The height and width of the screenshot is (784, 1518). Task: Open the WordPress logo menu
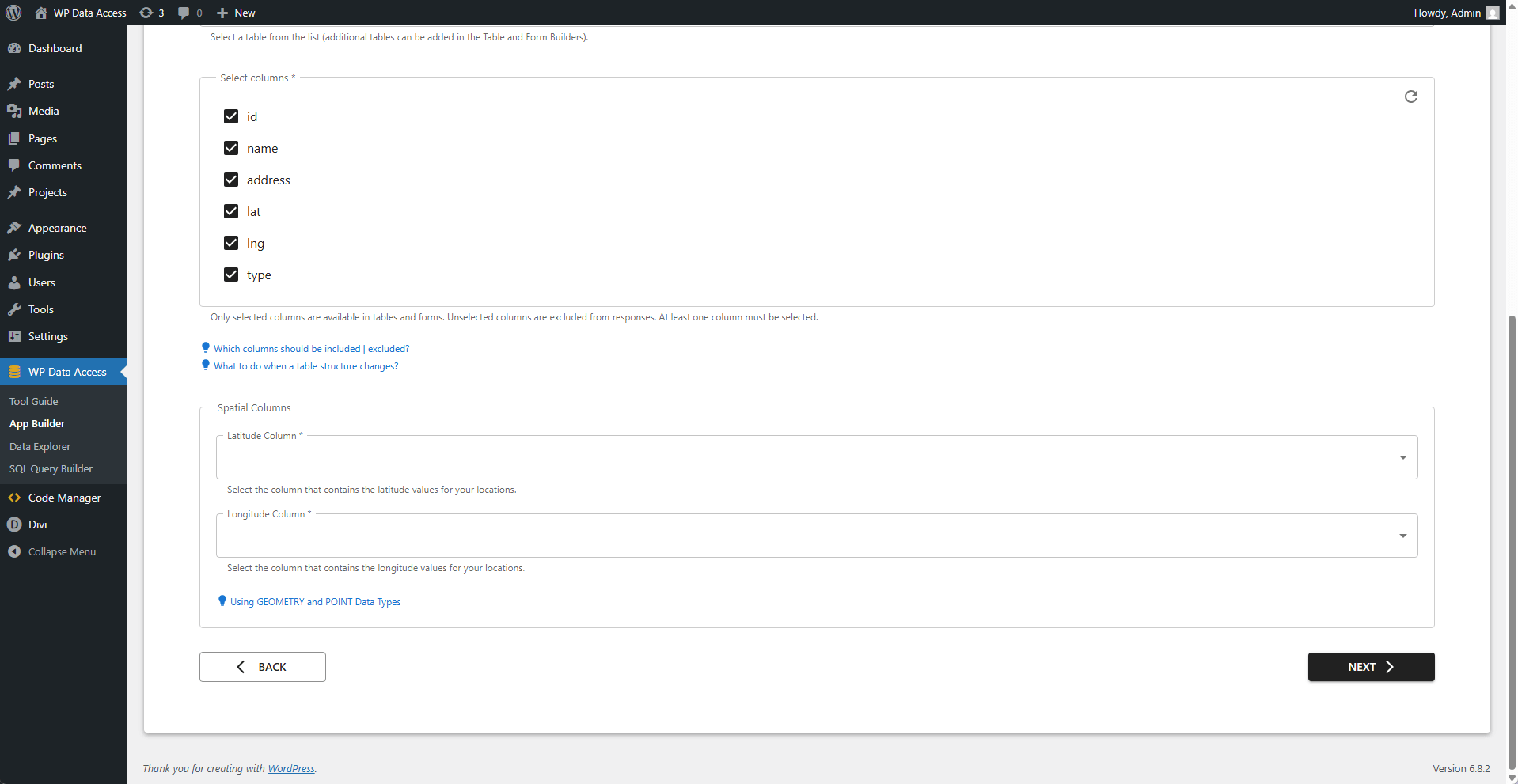(x=13, y=13)
